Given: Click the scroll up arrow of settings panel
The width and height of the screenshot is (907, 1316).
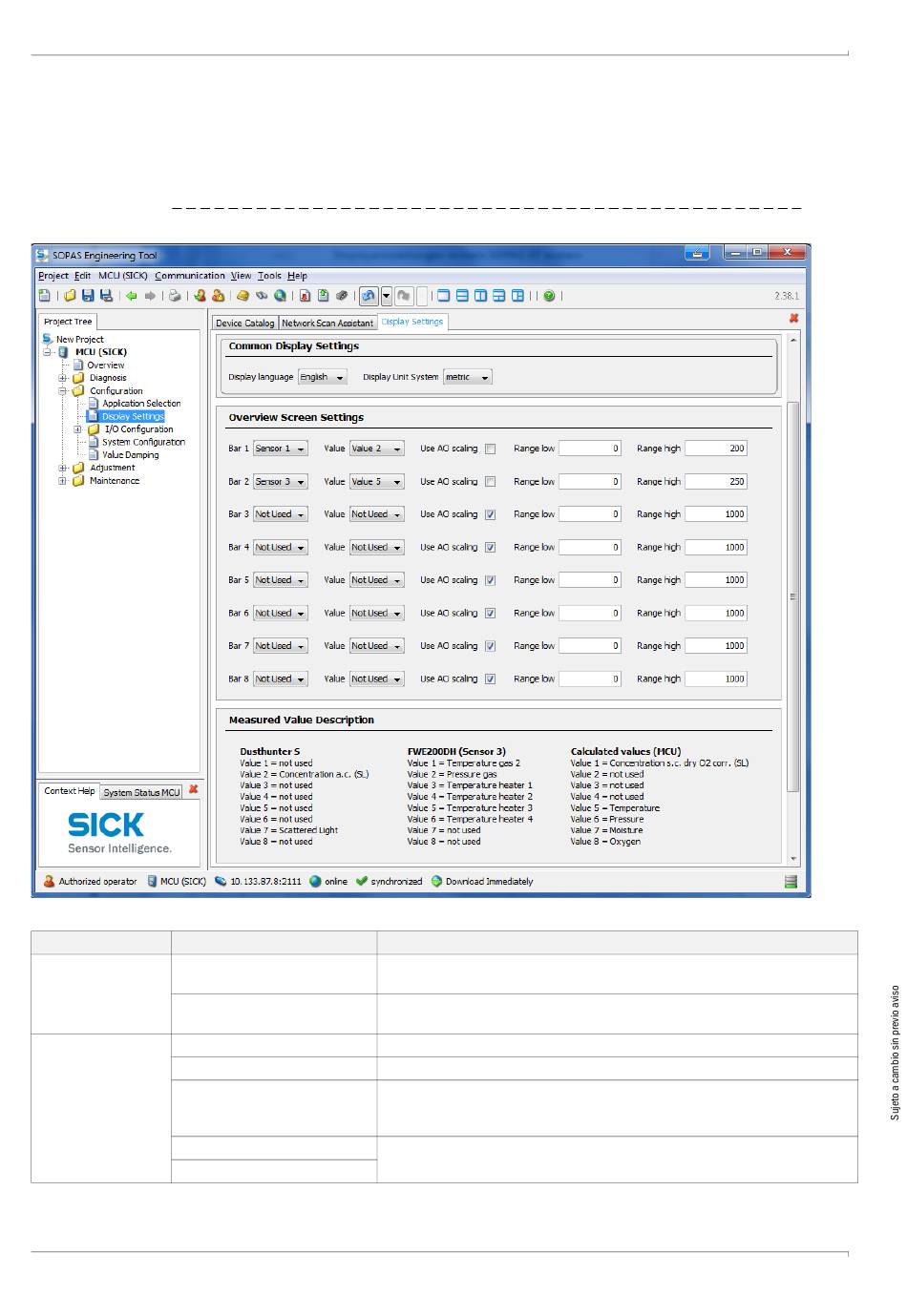Looking at the screenshot, I should [x=792, y=340].
